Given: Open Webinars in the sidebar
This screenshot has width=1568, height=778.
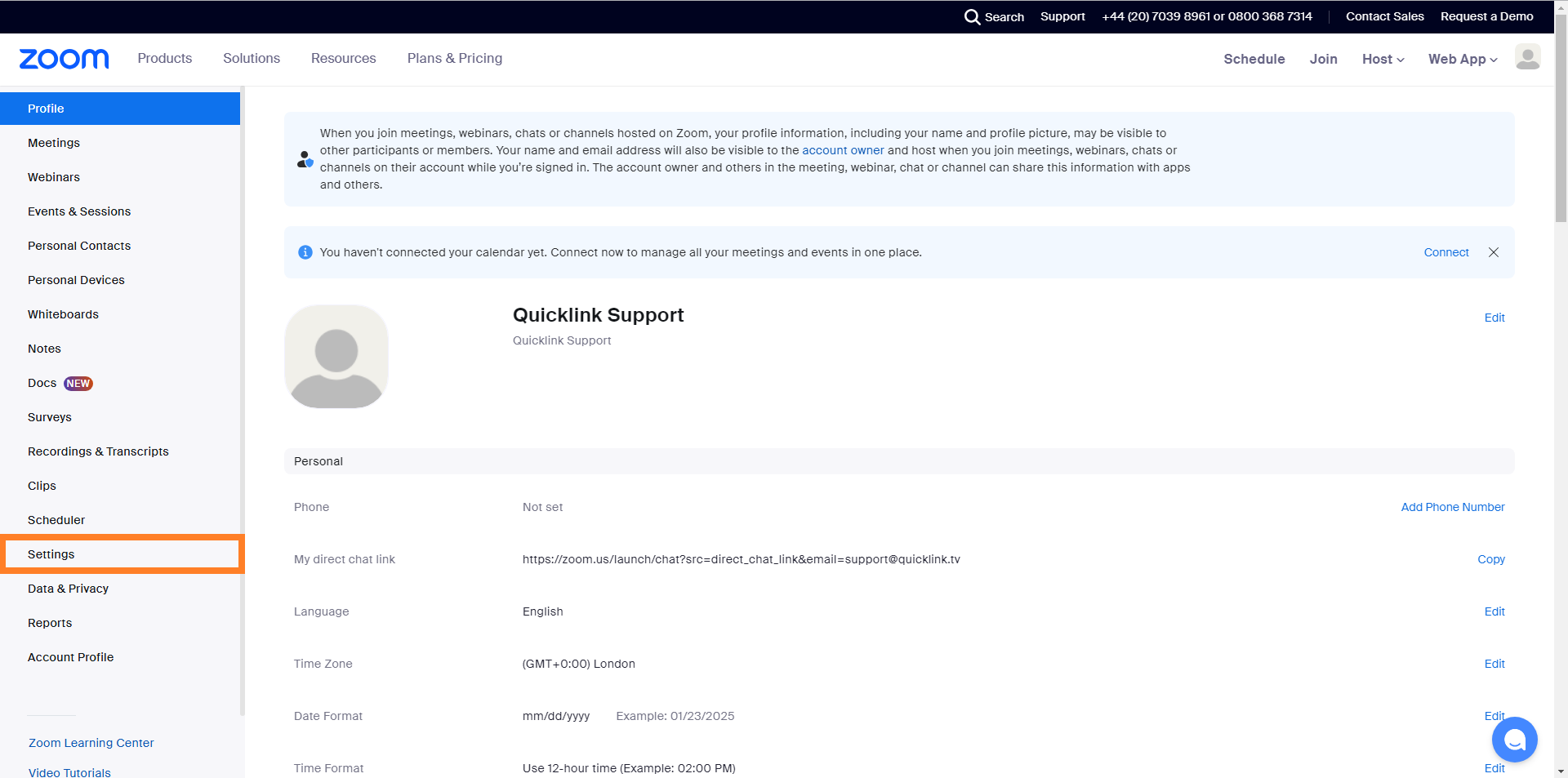Looking at the screenshot, I should tap(120, 177).
